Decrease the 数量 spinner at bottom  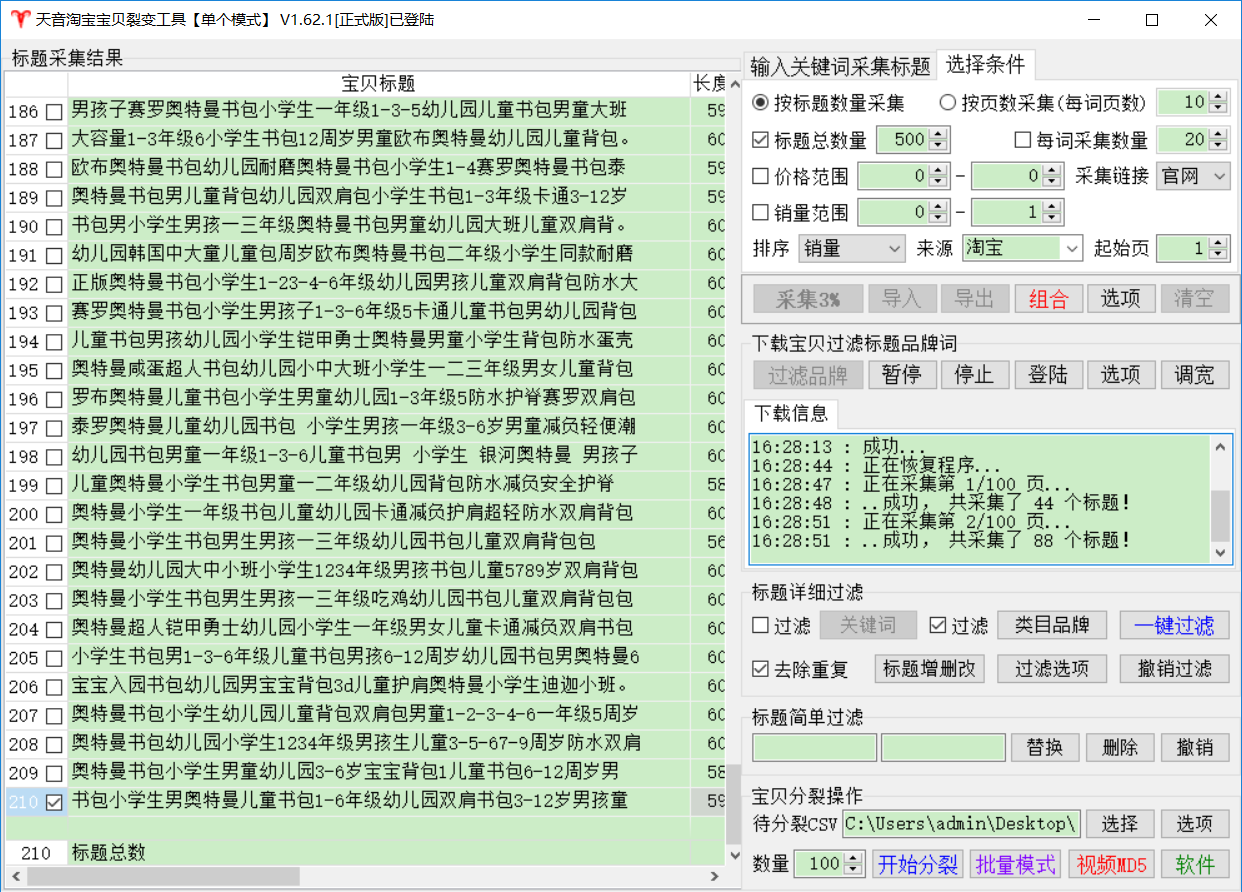click(x=855, y=869)
